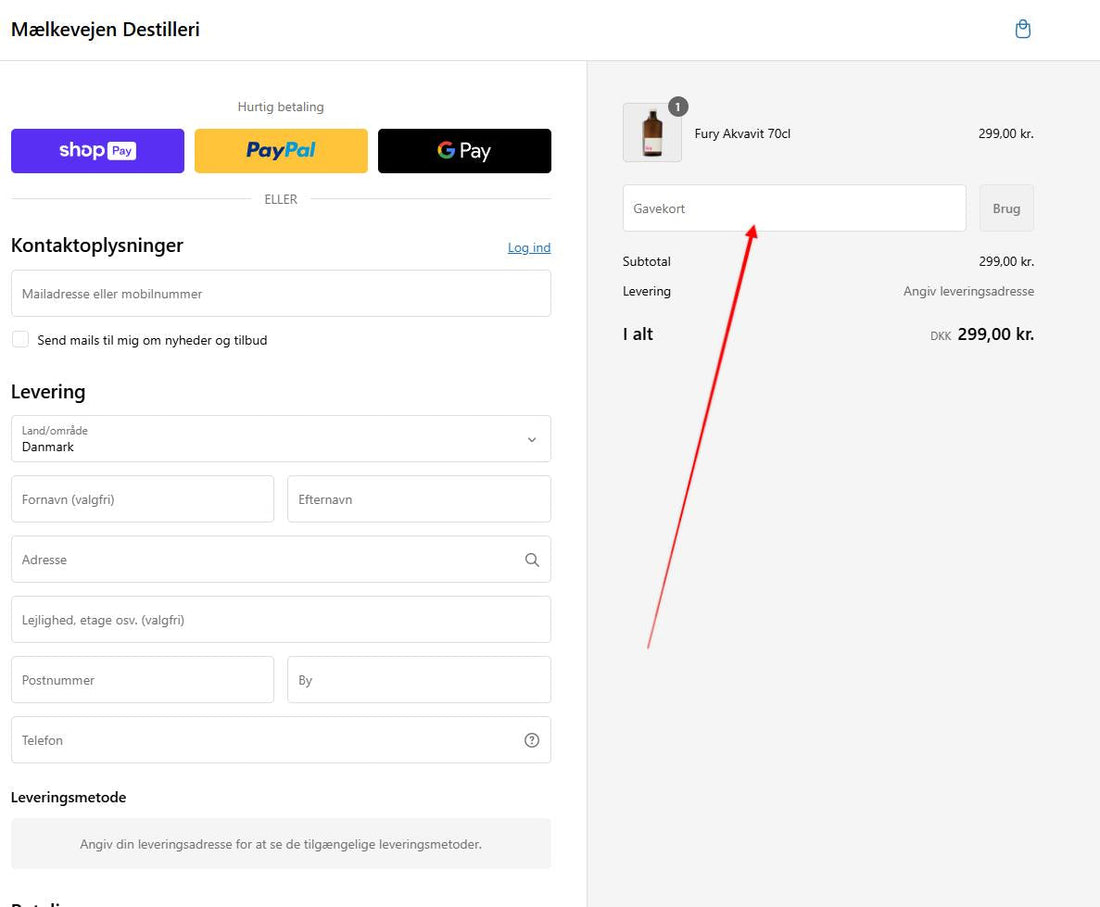1100x907 pixels.
Task: Open the shopping bag cart icon
Action: point(1022,29)
